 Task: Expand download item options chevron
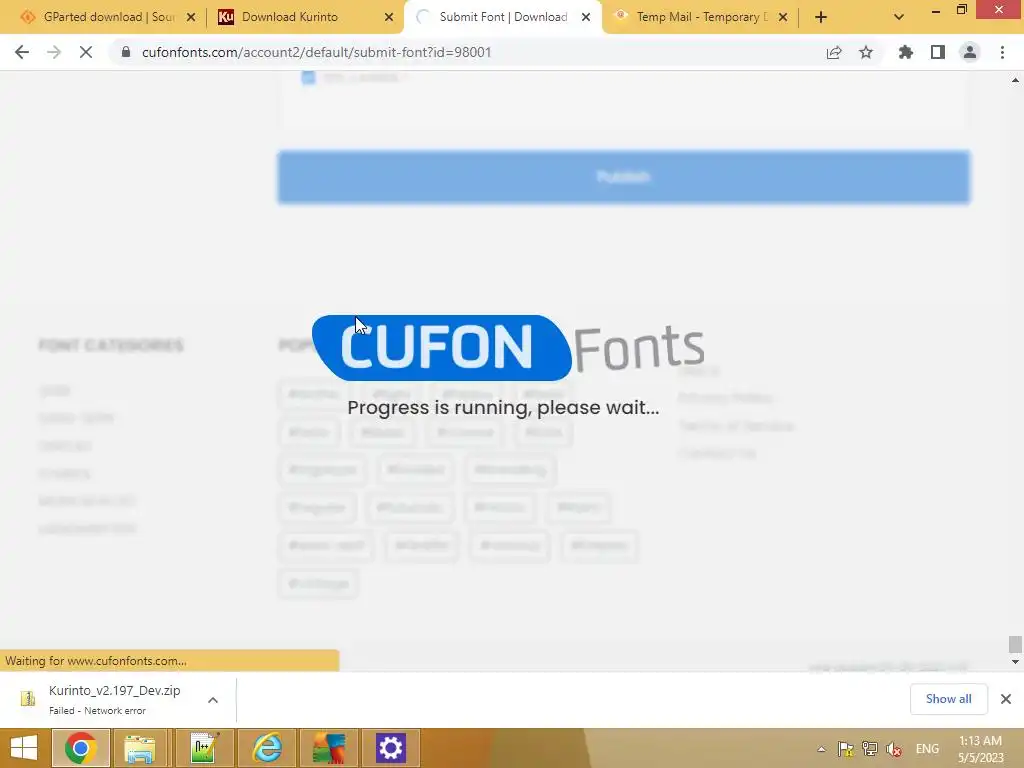(x=213, y=699)
